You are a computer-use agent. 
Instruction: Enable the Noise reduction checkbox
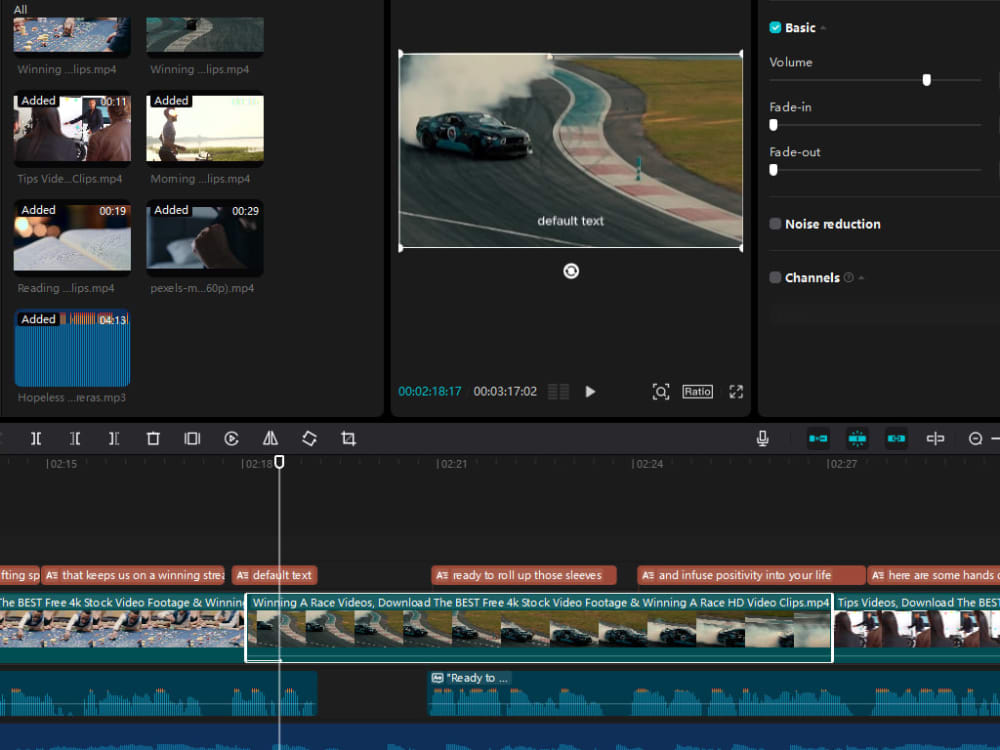(x=775, y=224)
